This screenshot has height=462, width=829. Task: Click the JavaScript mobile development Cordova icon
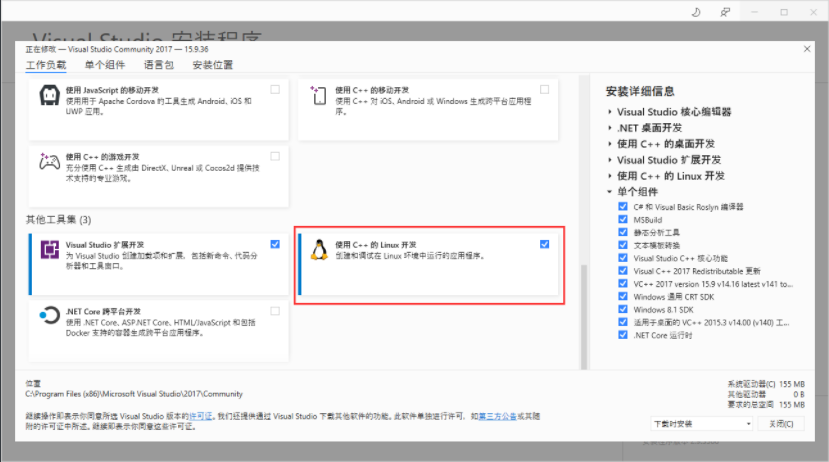pyautogui.click(x=50, y=96)
